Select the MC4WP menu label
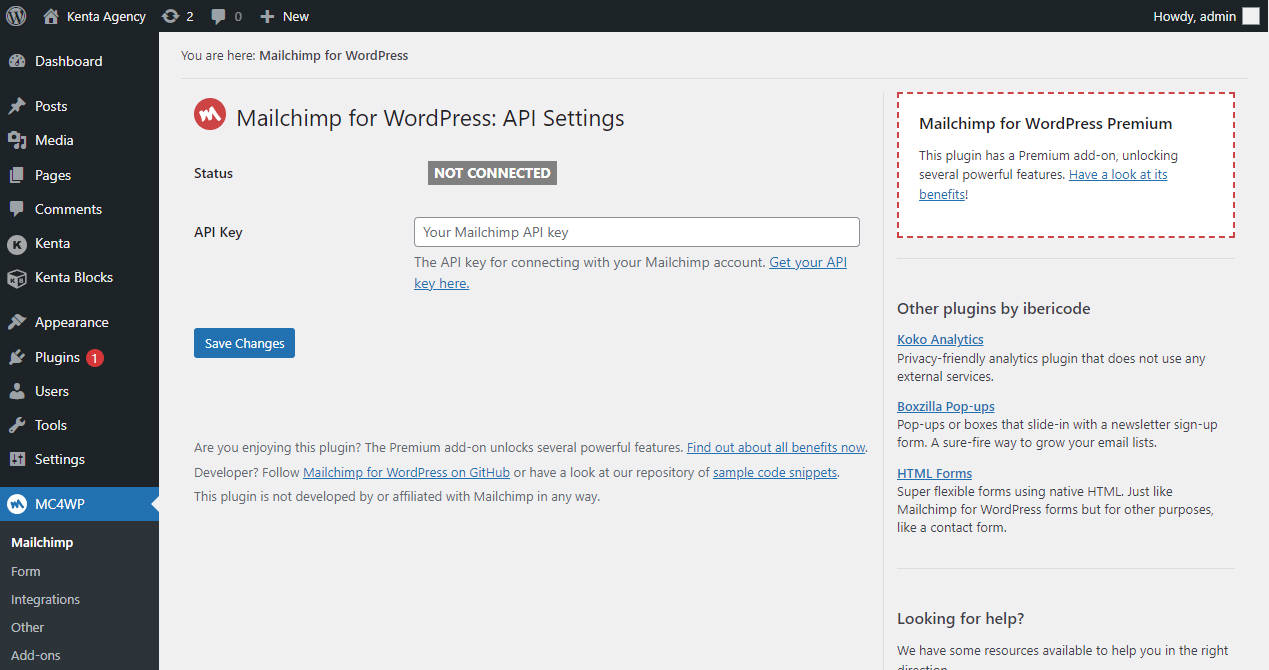 tap(60, 504)
